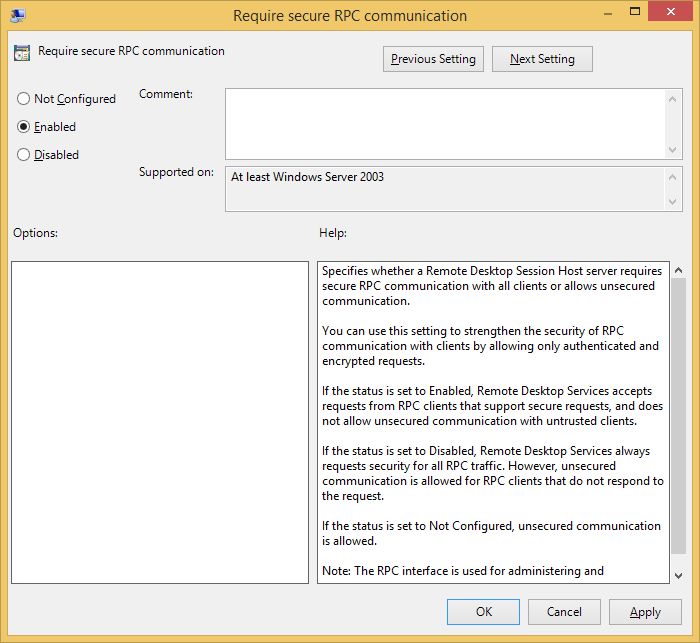Click the Group Policy icon in title bar
Viewport: 700px width, 643px height.
click(x=18, y=15)
